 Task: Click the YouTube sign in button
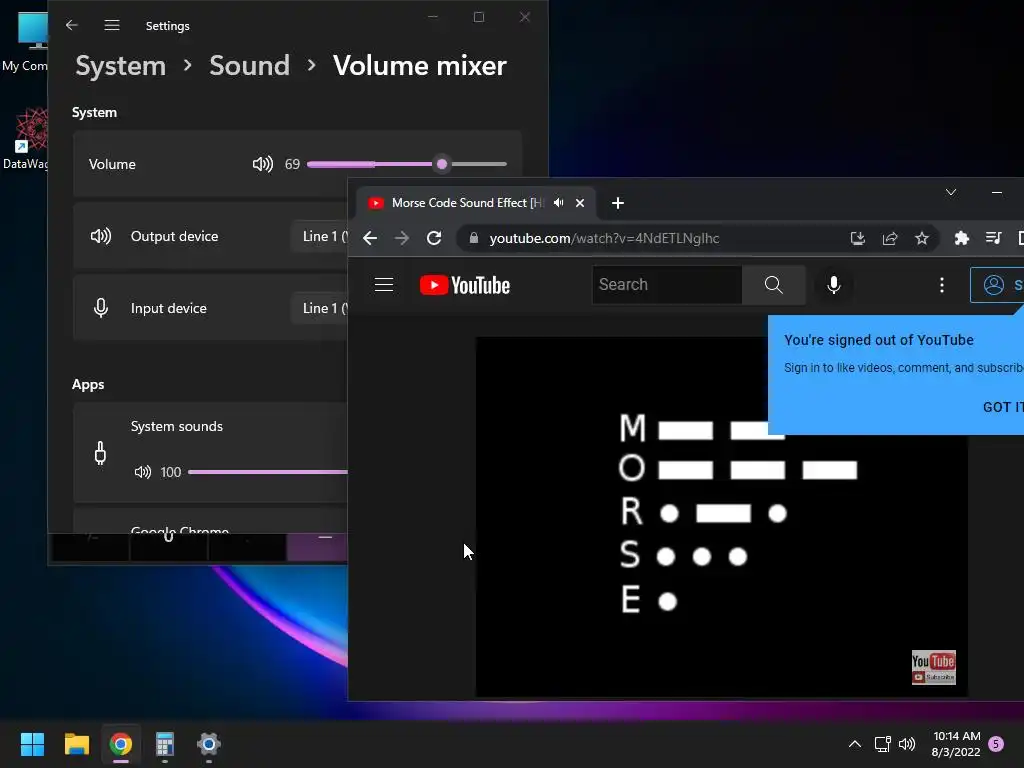997,285
